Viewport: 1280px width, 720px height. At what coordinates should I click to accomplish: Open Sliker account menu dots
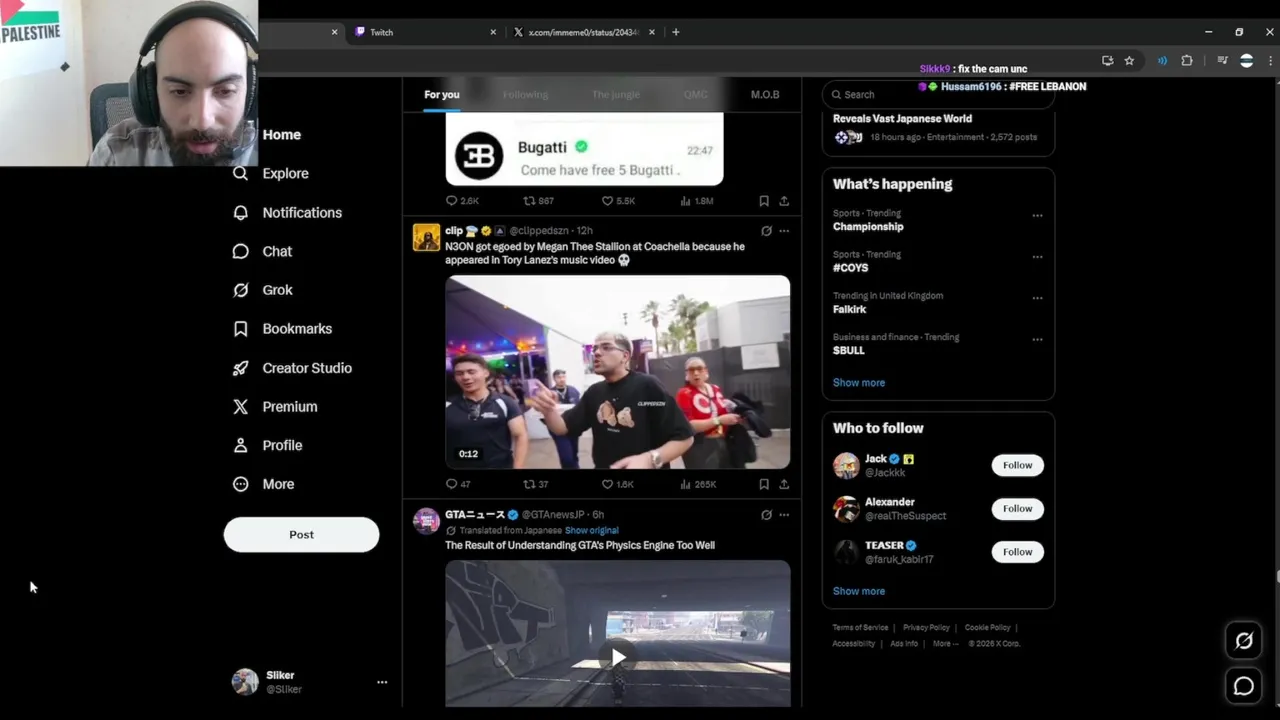click(x=381, y=682)
